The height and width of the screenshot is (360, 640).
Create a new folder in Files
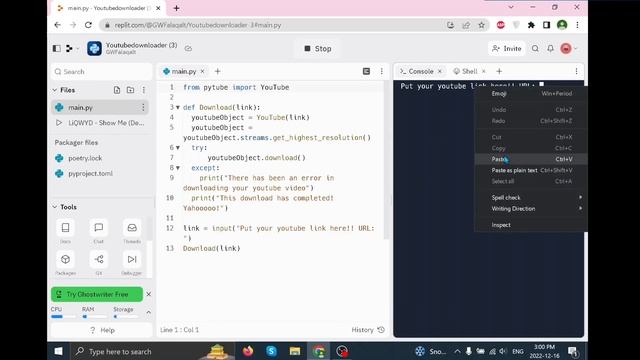click(x=130, y=90)
